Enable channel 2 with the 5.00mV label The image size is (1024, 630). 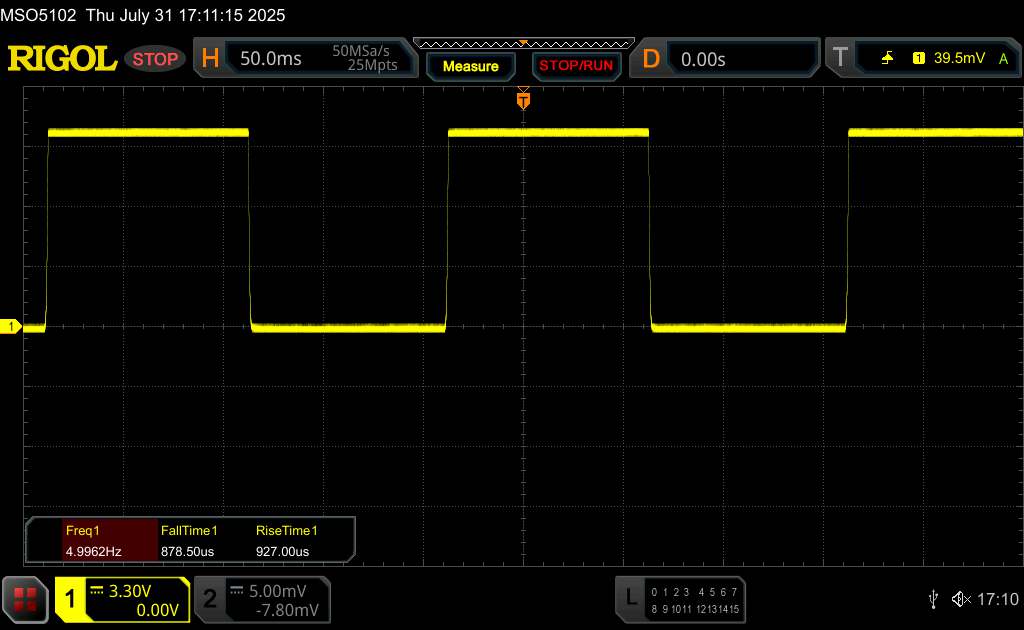[261, 598]
